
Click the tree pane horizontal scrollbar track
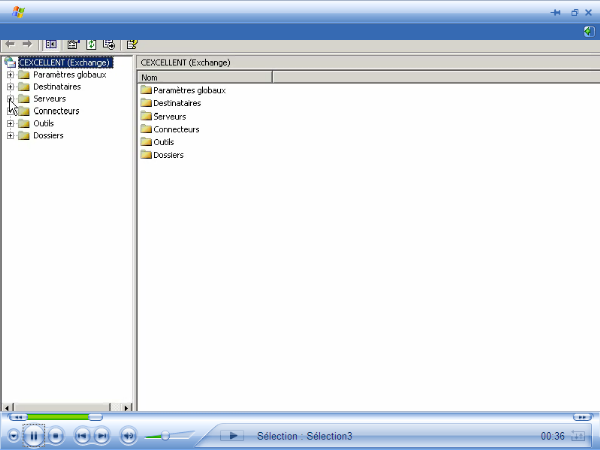point(116,408)
